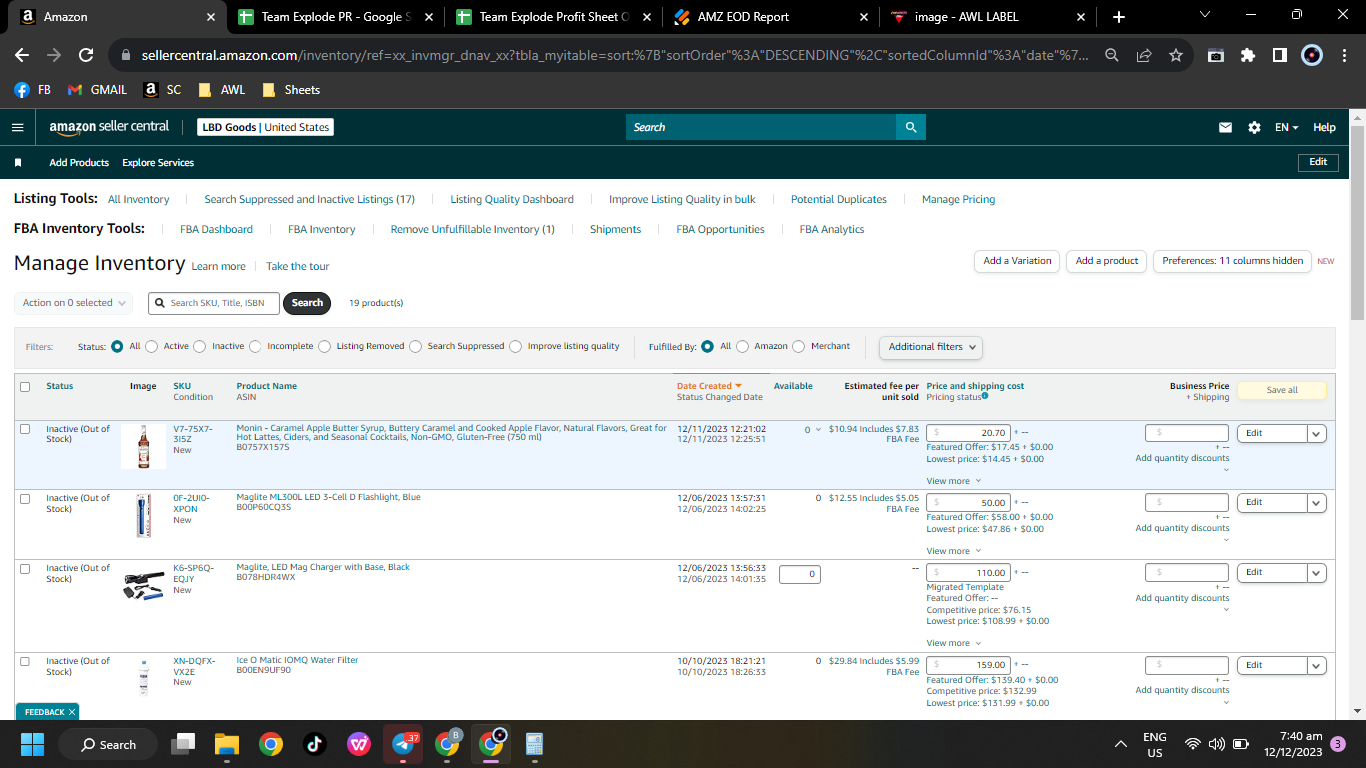Open TikTok from the taskbar
This screenshot has width=1366, height=768.
(314, 744)
